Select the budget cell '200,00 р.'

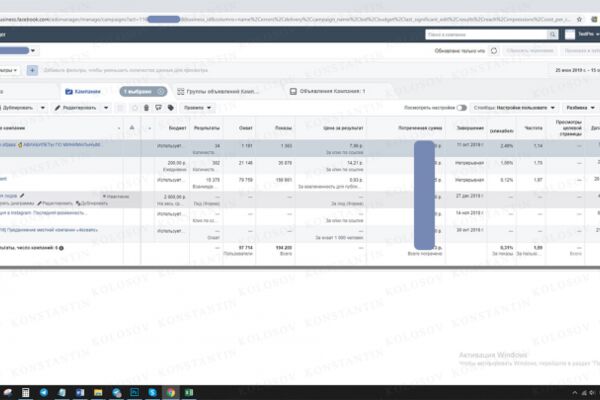coord(177,163)
